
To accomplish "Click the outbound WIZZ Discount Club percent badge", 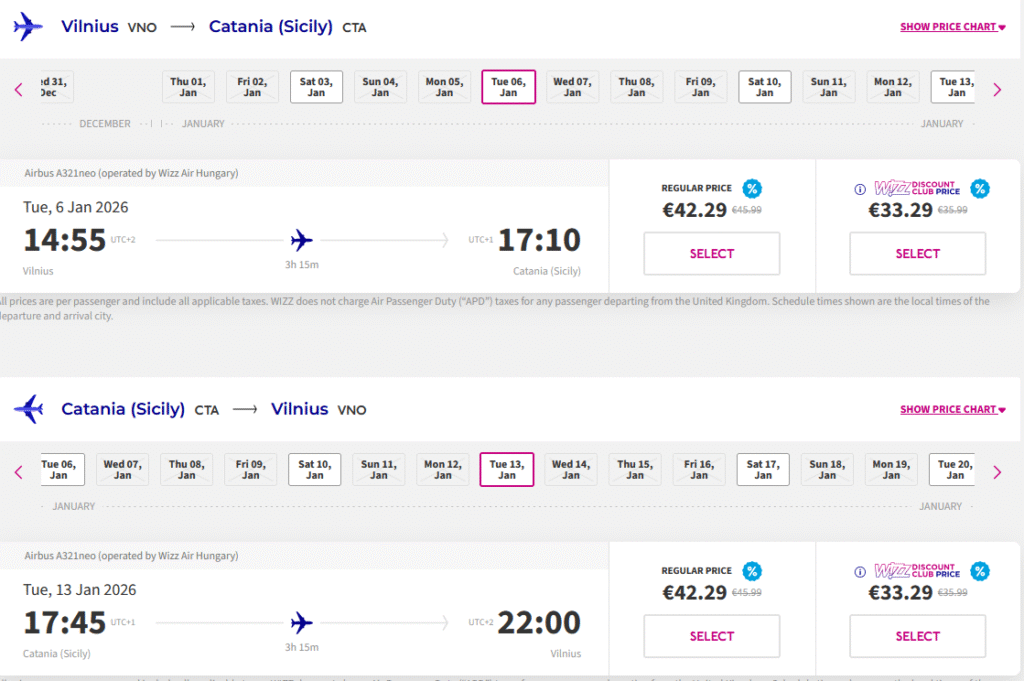I will [979, 188].
